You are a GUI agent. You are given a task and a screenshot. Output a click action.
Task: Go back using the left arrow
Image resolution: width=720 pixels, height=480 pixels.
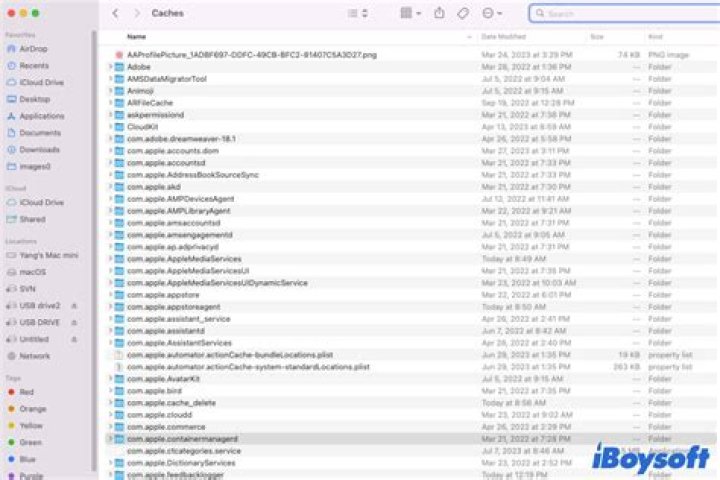point(116,13)
